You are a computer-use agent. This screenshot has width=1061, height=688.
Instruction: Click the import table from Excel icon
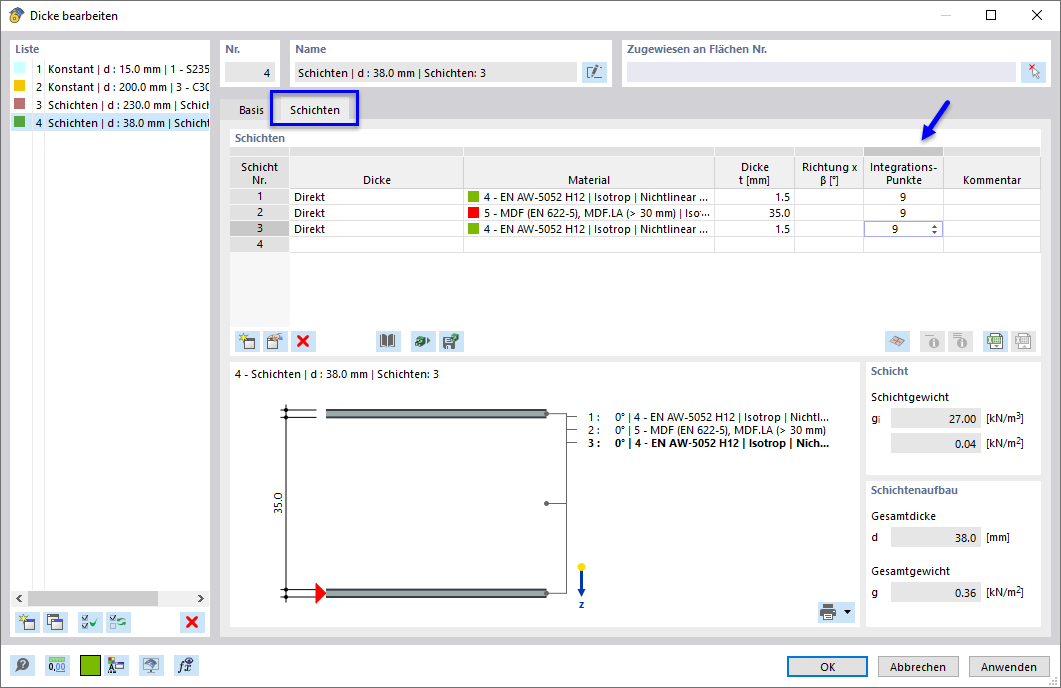(1023, 342)
